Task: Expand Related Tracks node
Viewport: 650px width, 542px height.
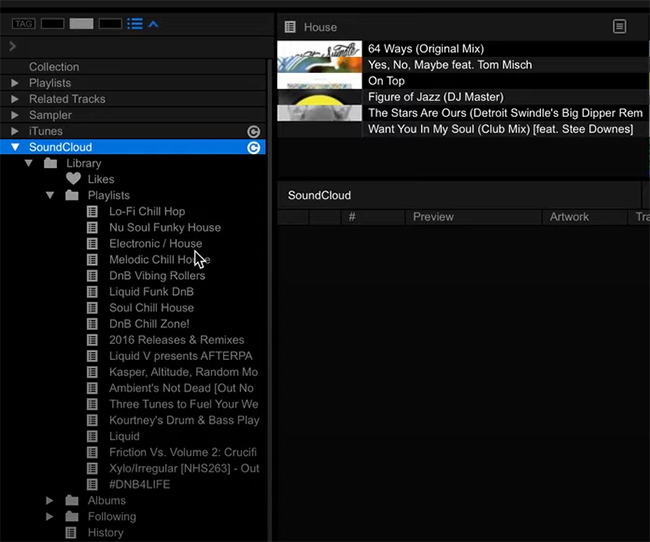Action: coord(15,99)
